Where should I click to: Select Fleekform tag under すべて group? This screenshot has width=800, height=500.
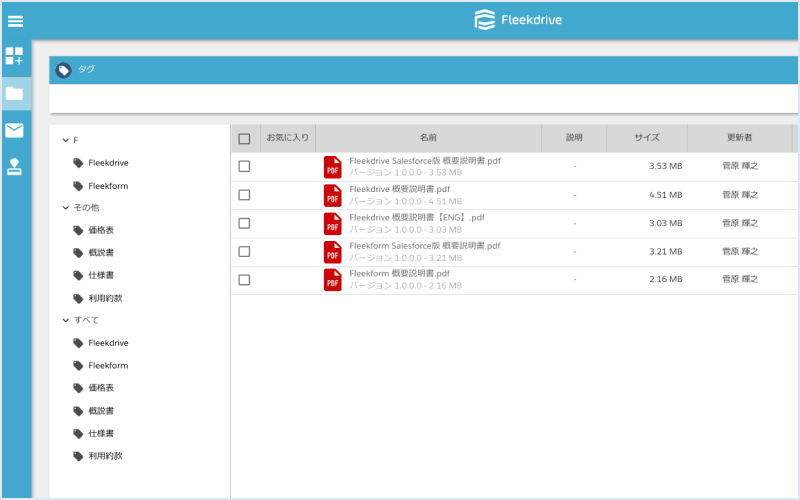point(101,365)
